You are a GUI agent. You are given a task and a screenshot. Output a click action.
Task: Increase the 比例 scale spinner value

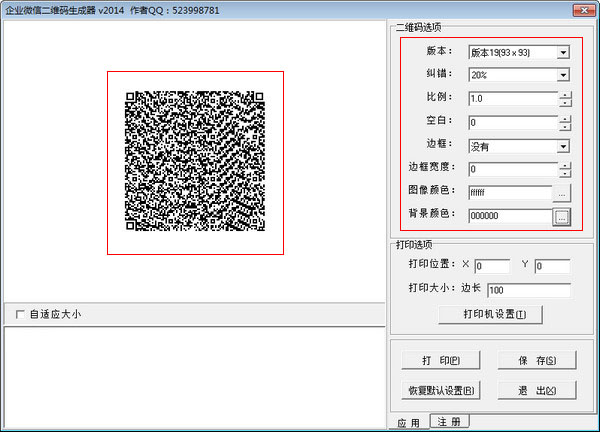pyautogui.click(x=565, y=95)
